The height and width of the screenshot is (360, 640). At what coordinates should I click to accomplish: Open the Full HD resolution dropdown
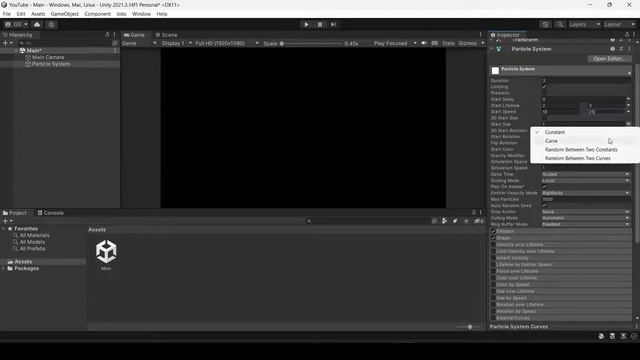tap(227, 43)
